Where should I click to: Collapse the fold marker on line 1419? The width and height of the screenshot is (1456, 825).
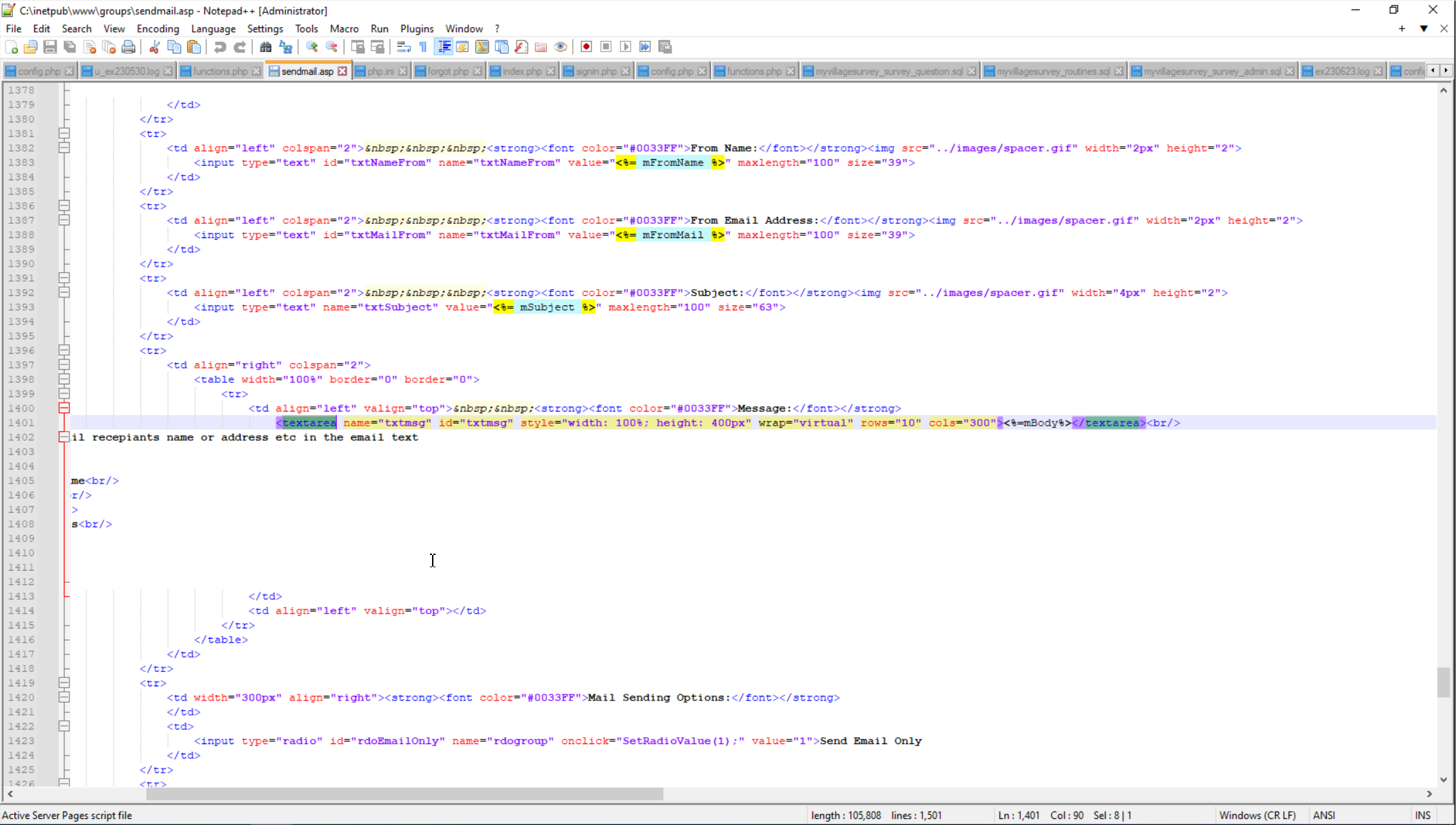coord(64,683)
